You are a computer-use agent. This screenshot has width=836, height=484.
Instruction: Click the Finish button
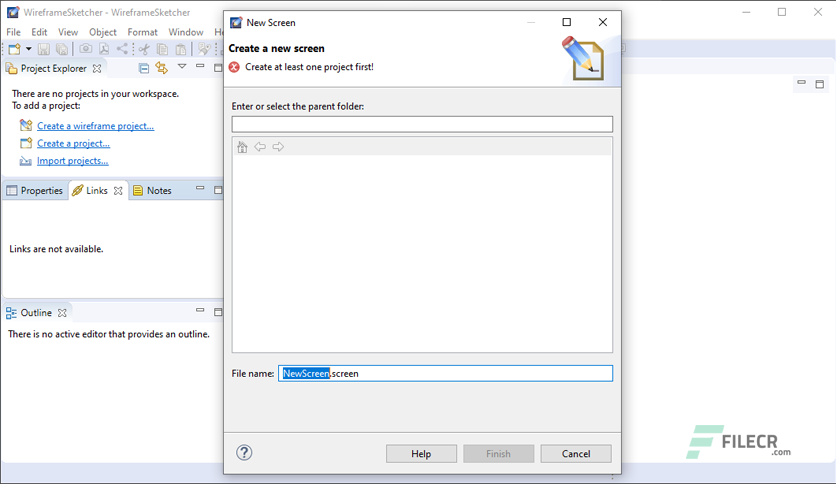click(499, 454)
